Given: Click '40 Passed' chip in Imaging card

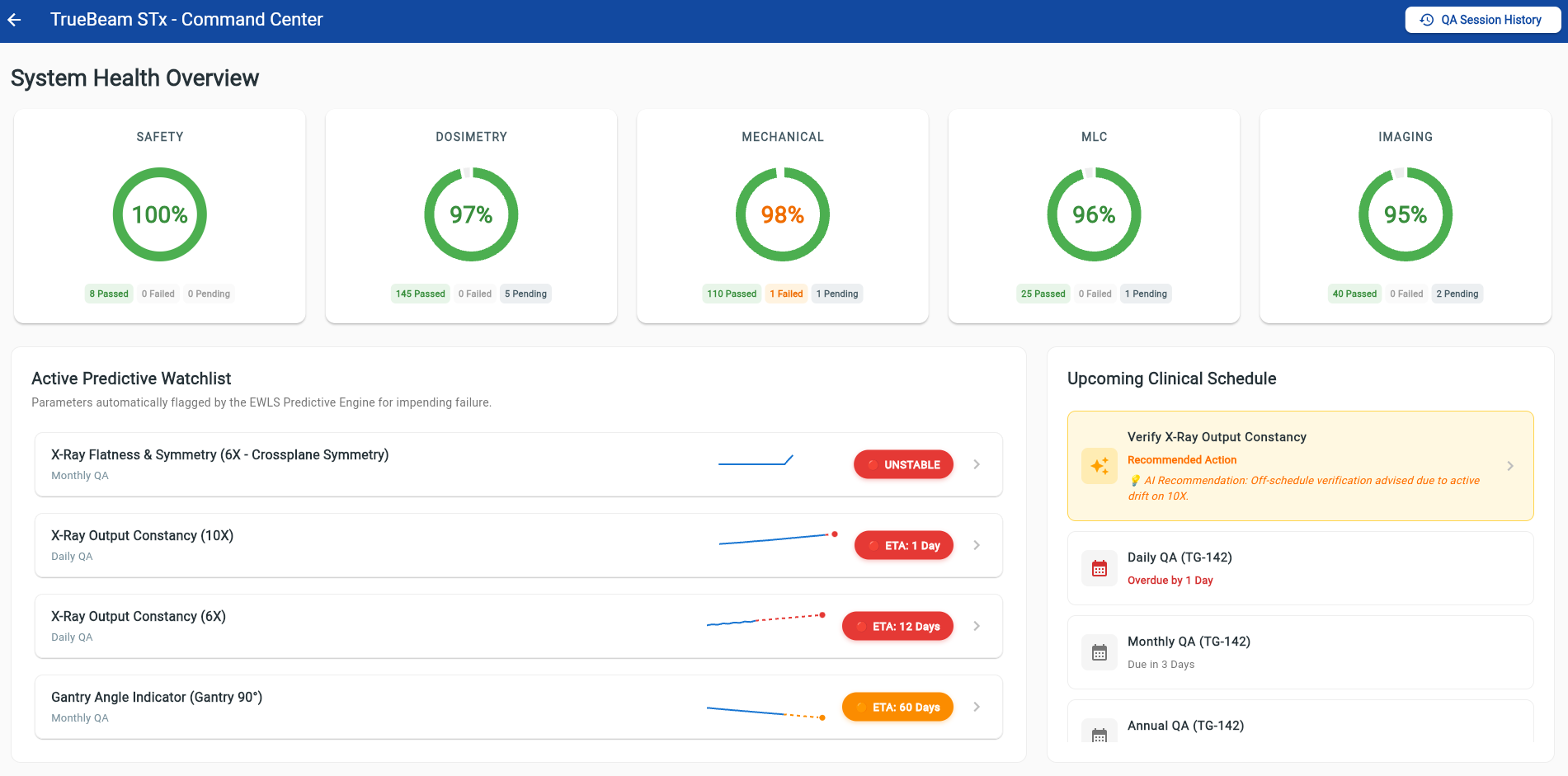Looking at the screenshot, I should pyautogui.click(x=1354, y=294).
